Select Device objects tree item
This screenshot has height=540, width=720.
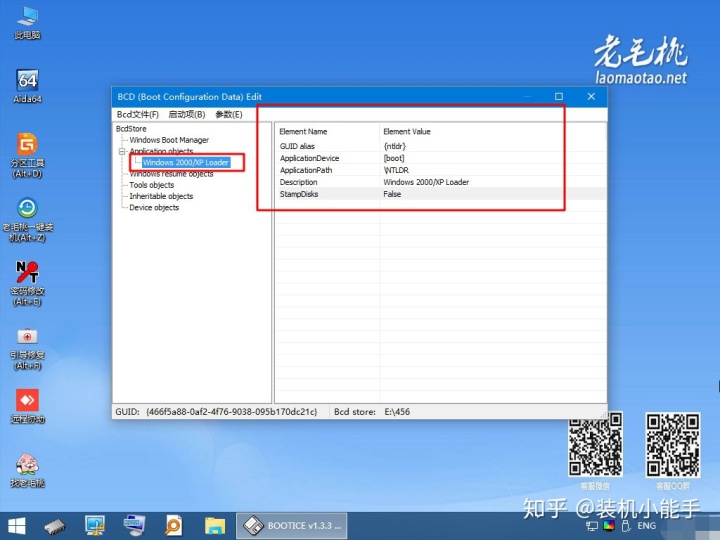[154, 207]
